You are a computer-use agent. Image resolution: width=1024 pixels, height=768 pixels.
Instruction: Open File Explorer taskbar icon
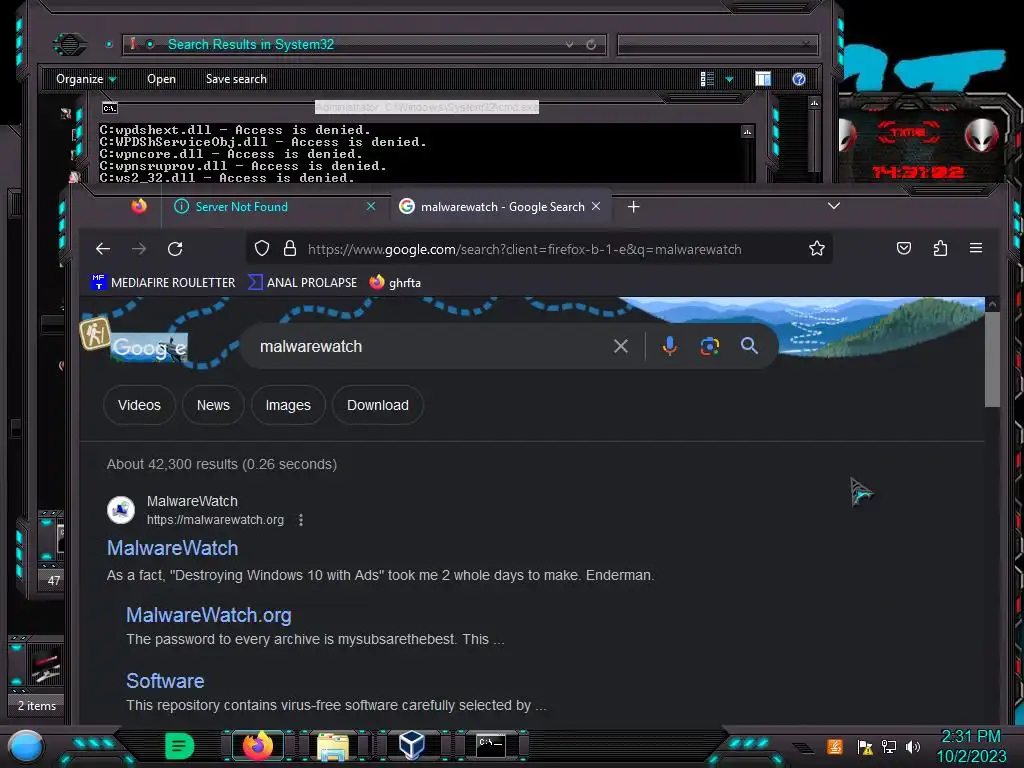click(x=333, y=746)
